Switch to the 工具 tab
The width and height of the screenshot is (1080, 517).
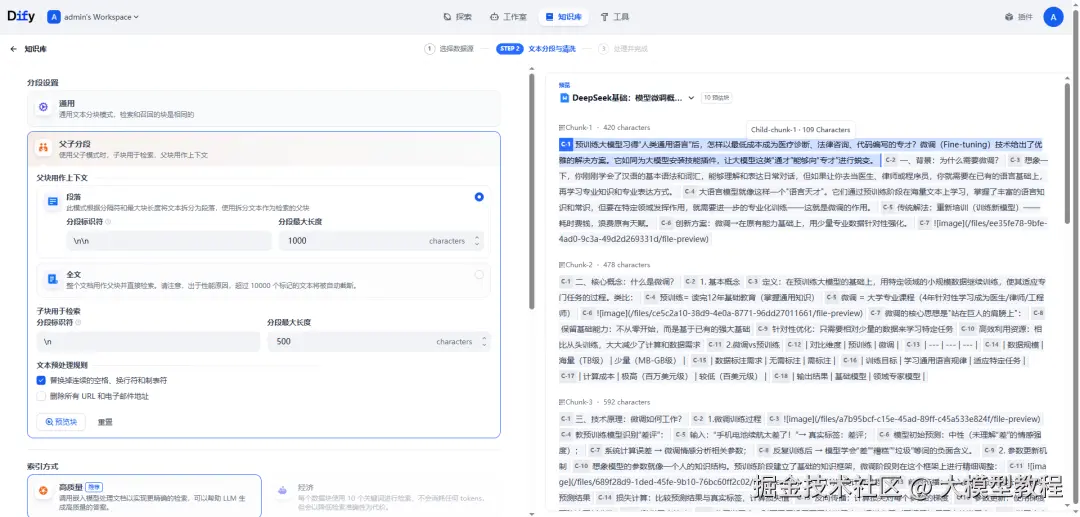coord(615,17)
